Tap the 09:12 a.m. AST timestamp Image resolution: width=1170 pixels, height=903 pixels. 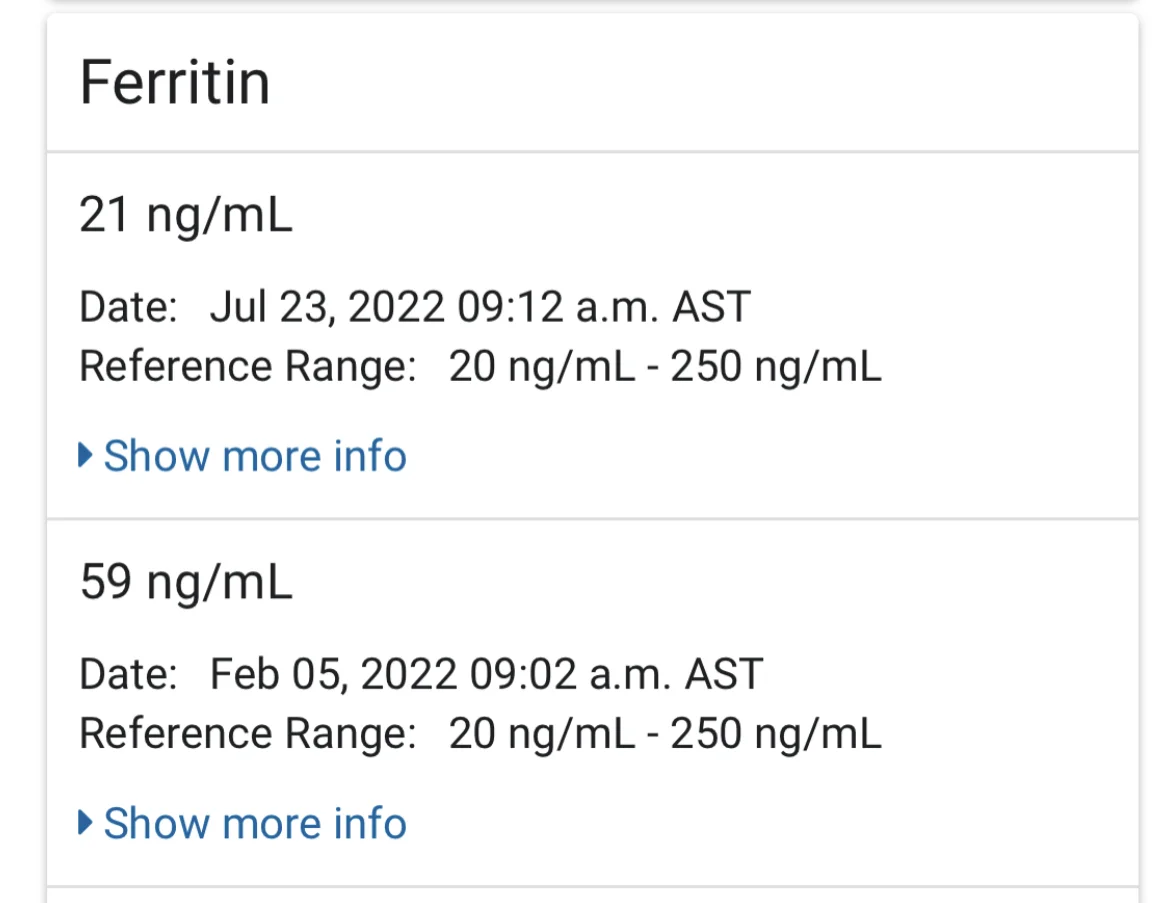604,307
